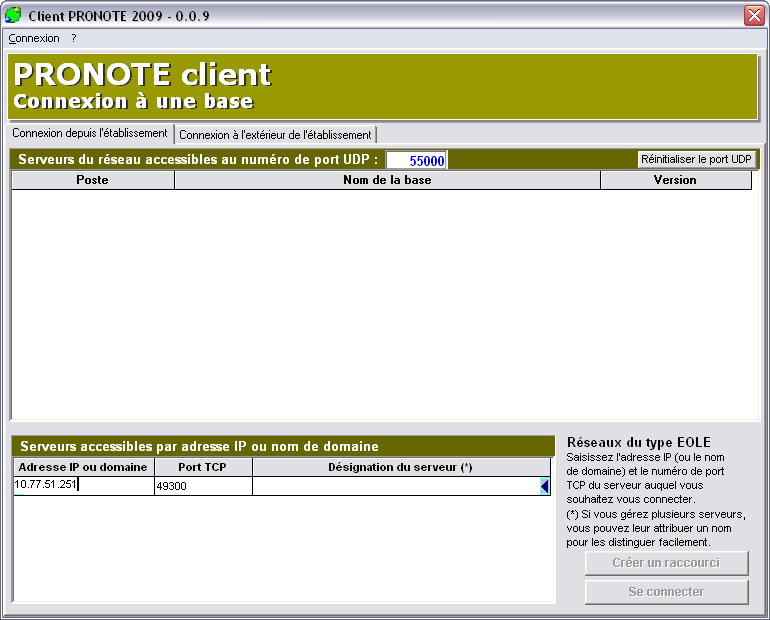Click the Créer un raccourci button
The image size is (770, 620).
click(666, 563)
